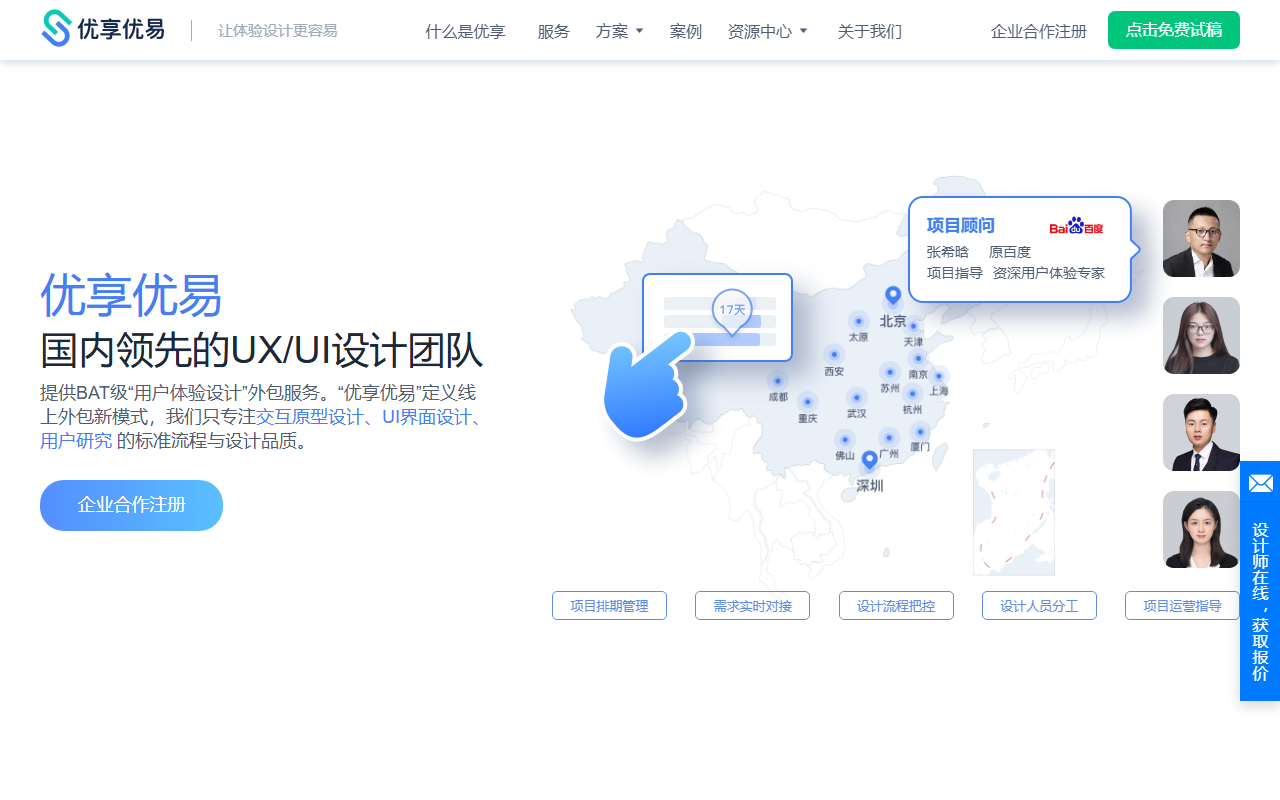Click the Baidu logo in consultant card
1280x800 pixels.
coord(1076,226)
